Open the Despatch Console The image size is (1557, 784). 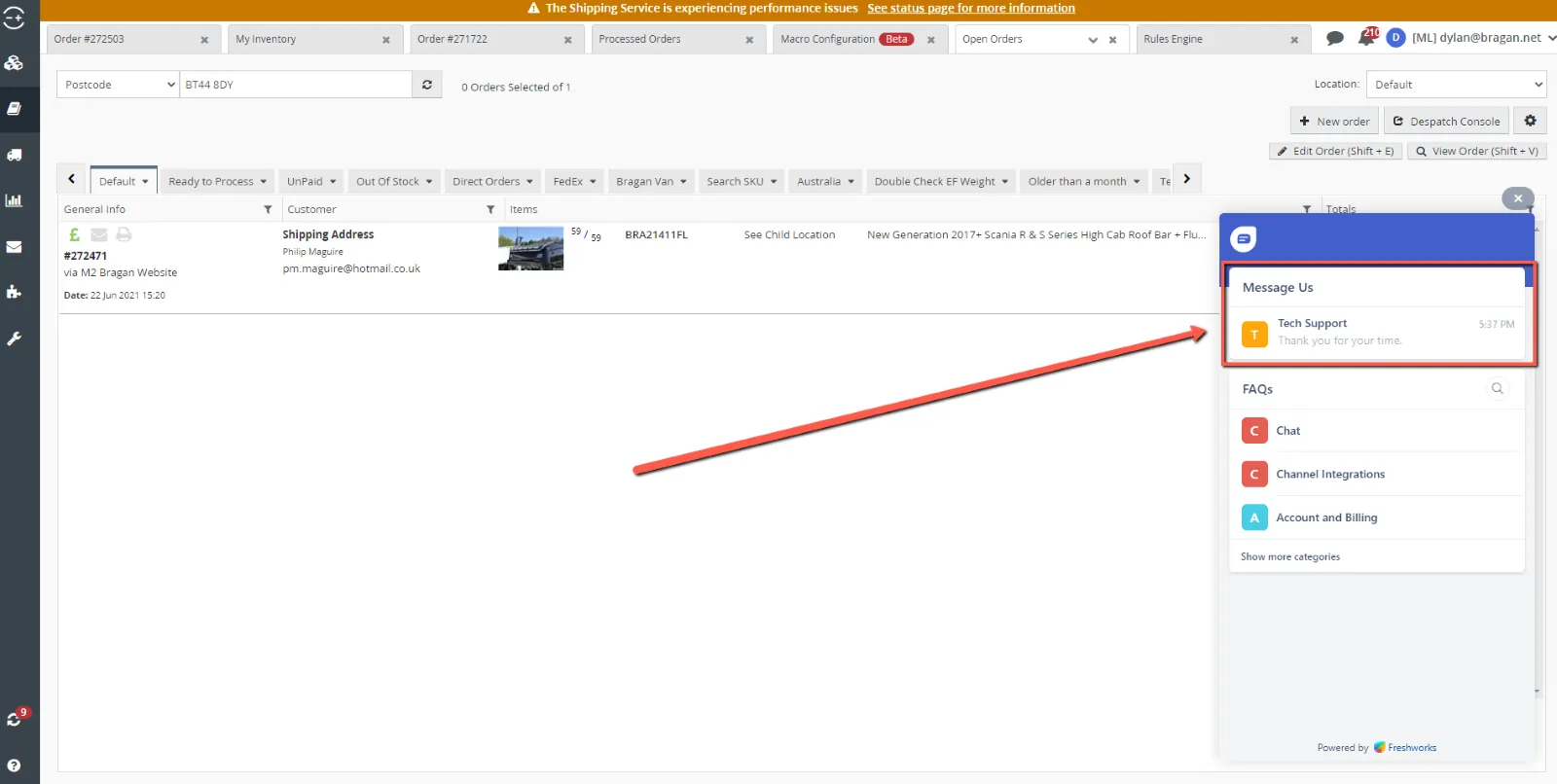click(x=1446, y=121)
